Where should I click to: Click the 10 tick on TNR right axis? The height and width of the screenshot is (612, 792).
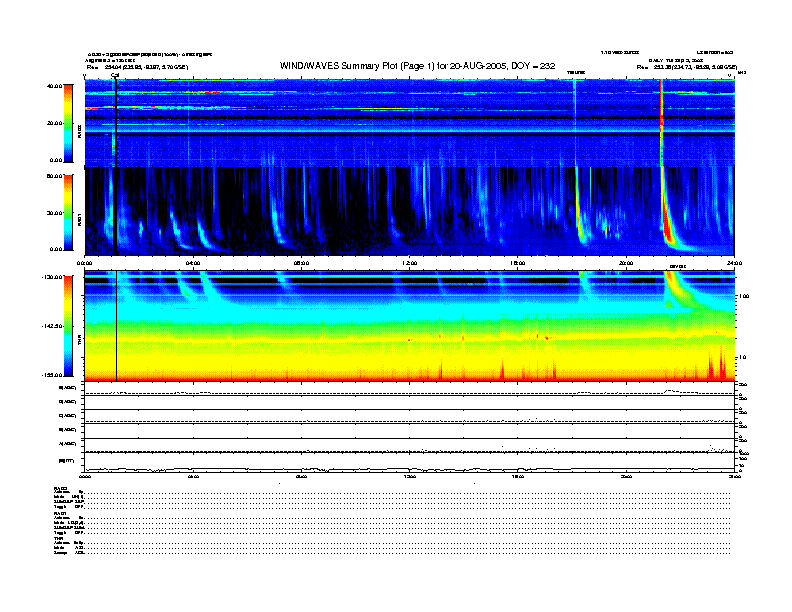coord(742,358)
